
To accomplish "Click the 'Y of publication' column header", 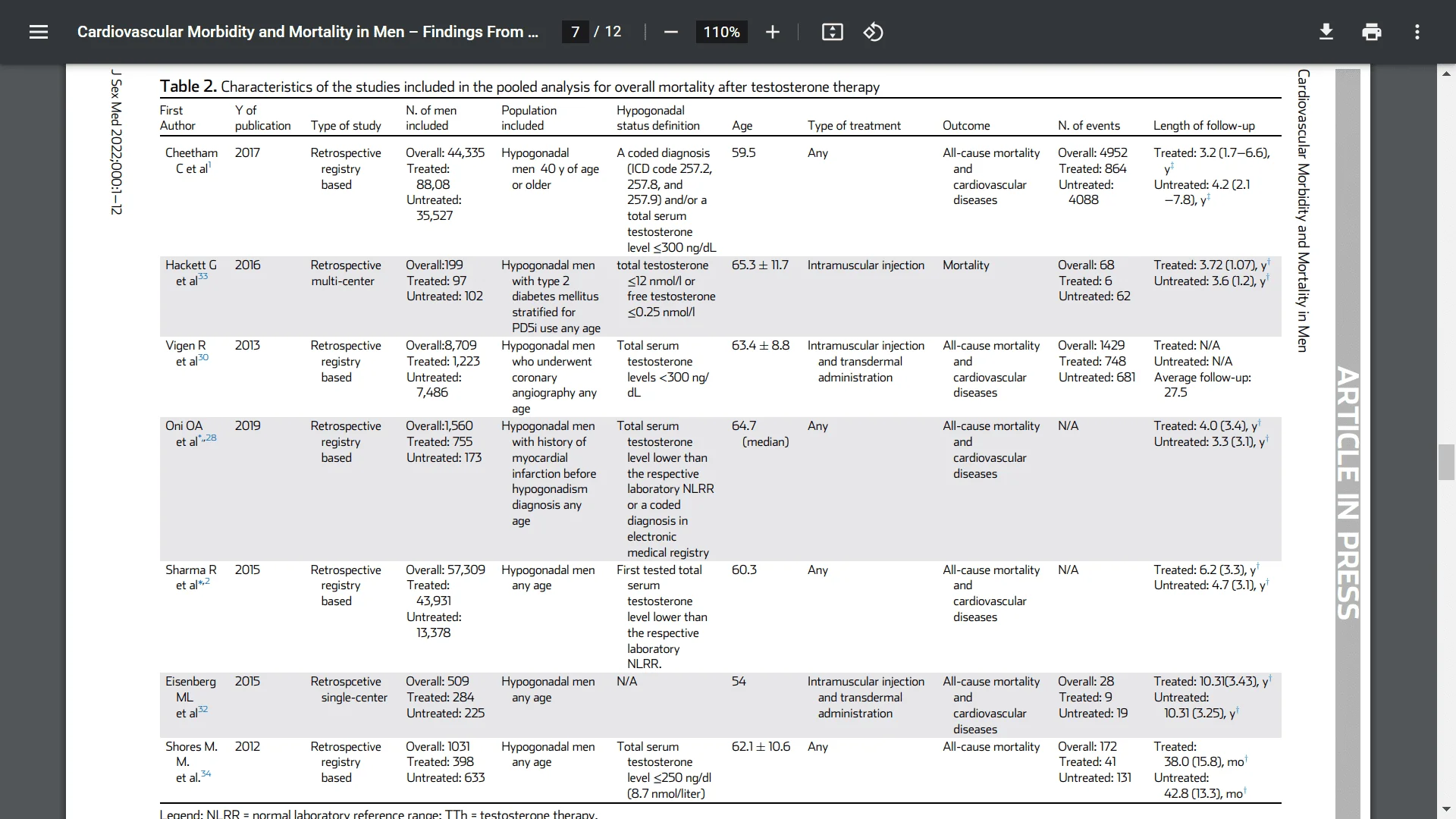I will point(262,118).
